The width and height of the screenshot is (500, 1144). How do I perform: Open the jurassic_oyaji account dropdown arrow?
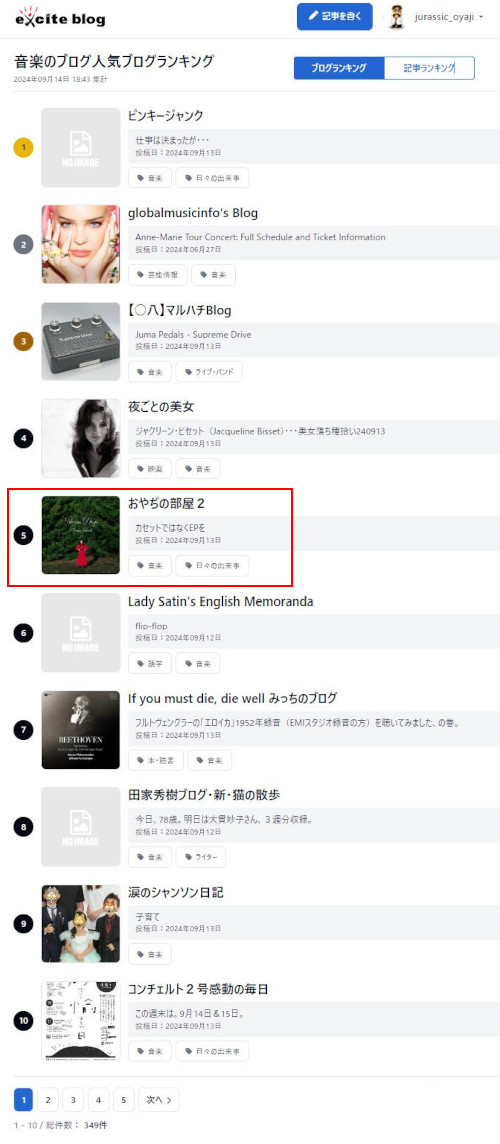click(x=481, y=18)
